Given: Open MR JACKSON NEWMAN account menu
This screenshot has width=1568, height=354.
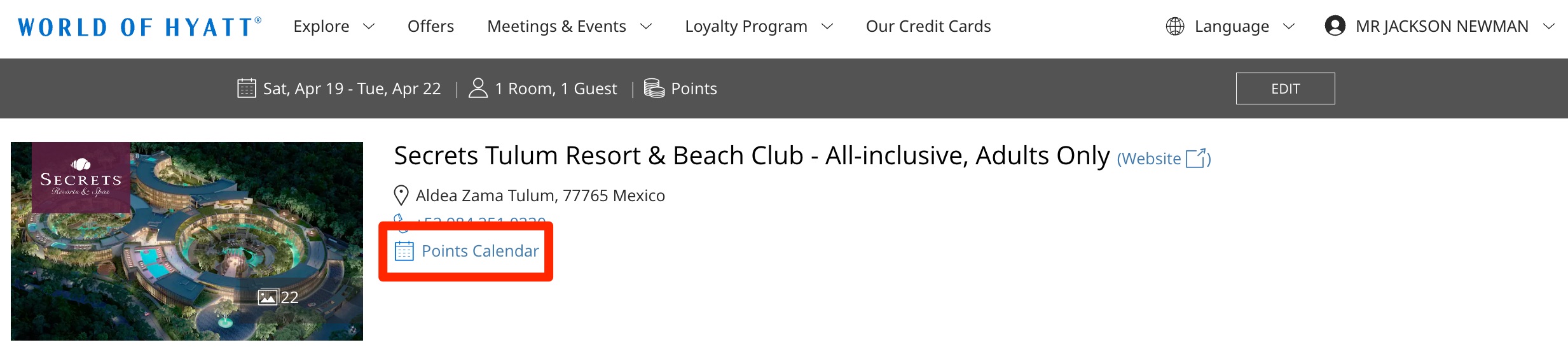Looking at the screenshot, I should pyautogui.click(x=1441, y=27).
